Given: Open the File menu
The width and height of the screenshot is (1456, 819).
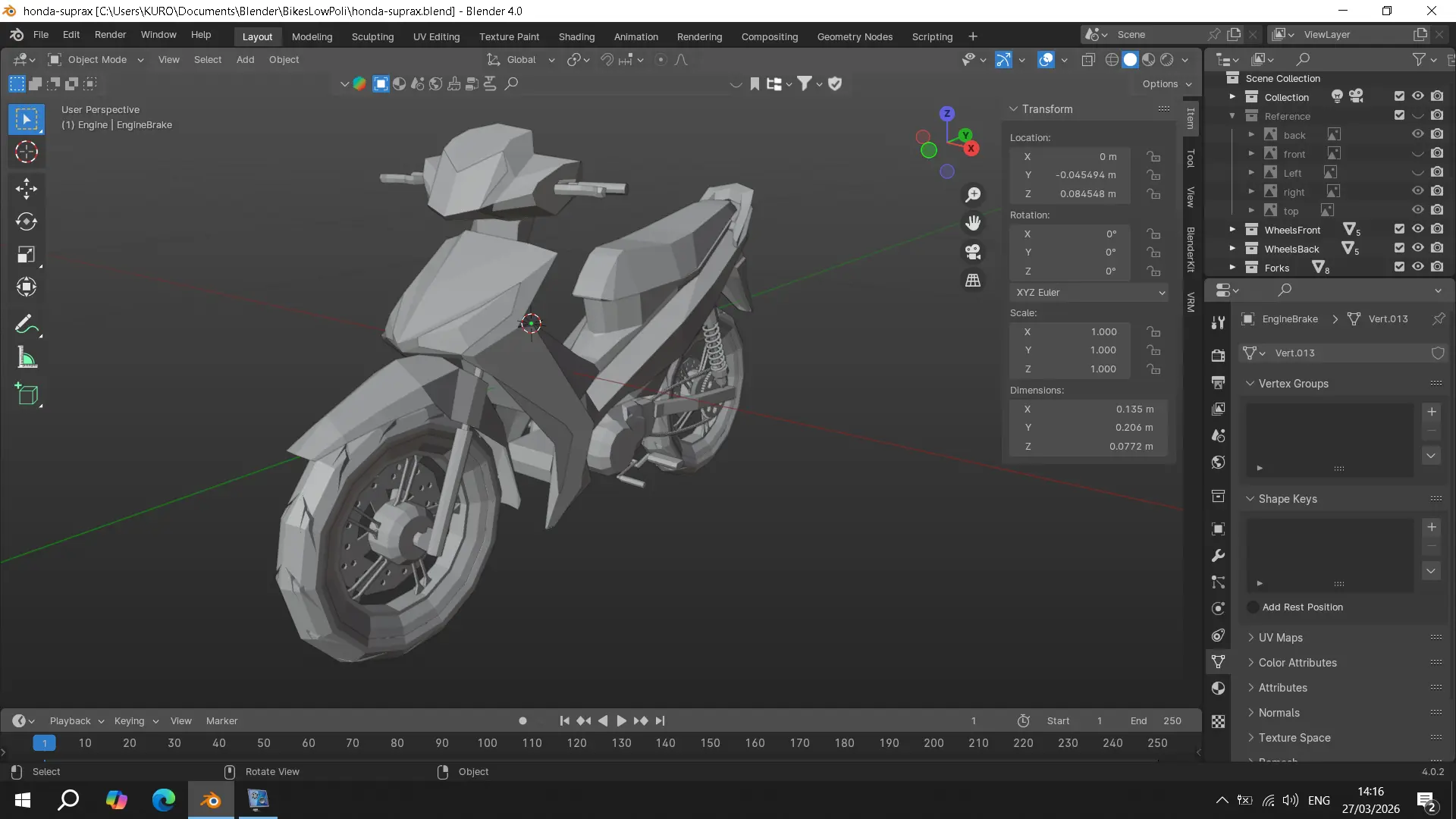Looking at the screenshot, I should click(x=41, y=35).
